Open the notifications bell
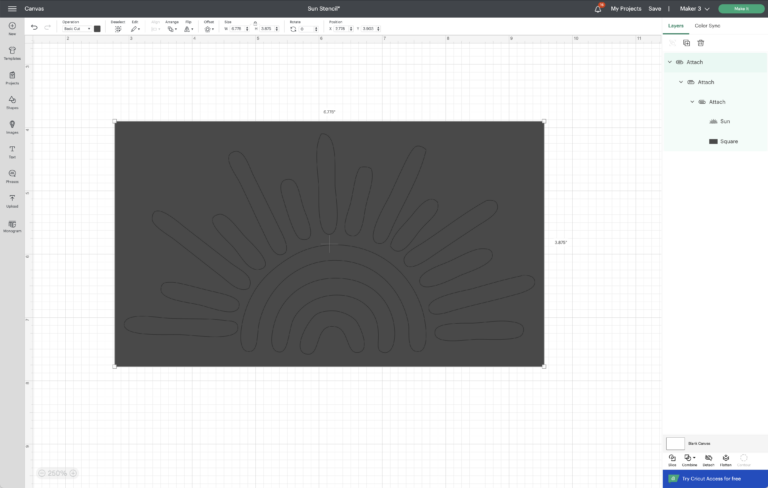 pyautogui.click(x=598, y=8)
